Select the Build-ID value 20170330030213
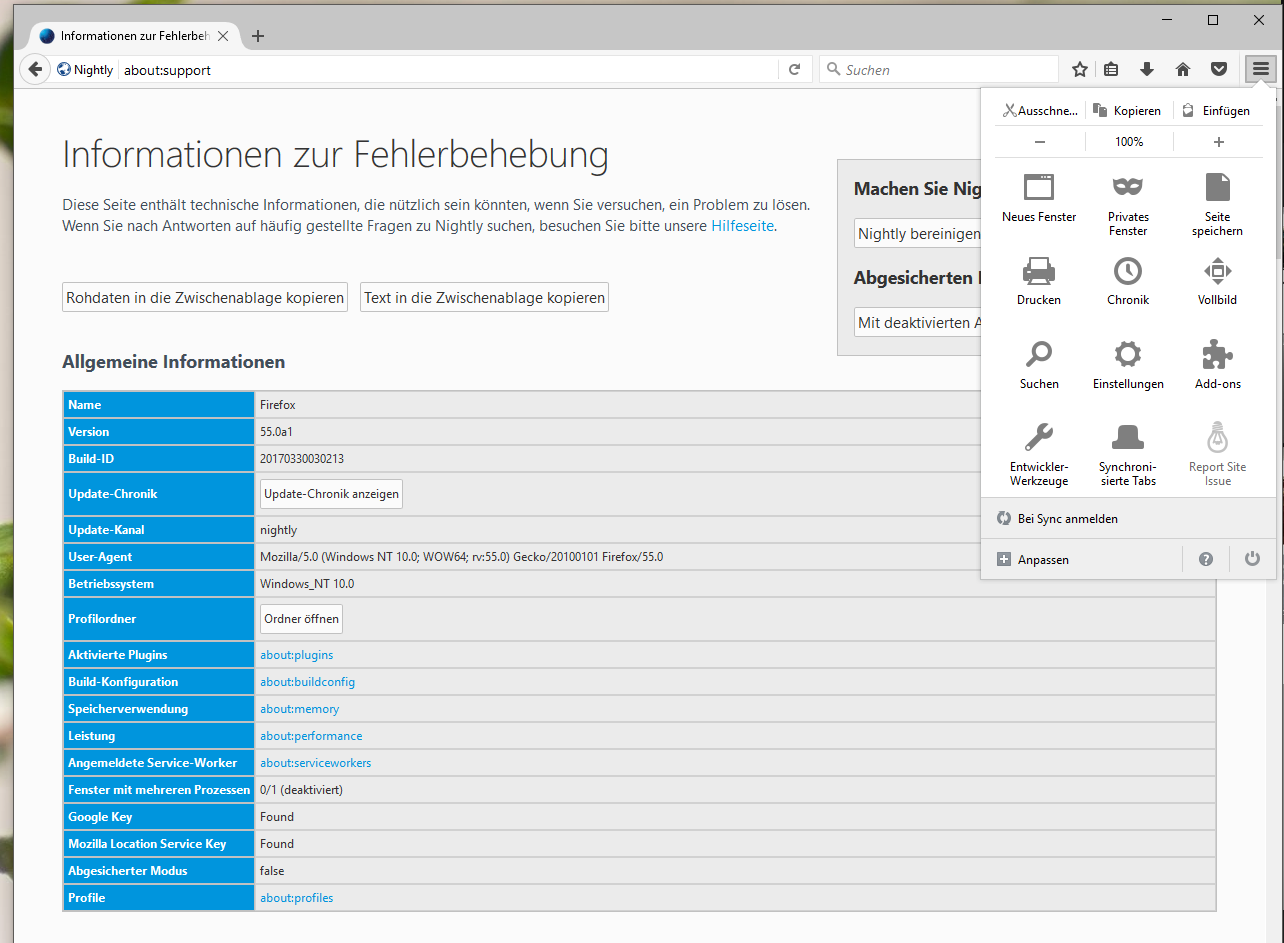 [x=302, y=459]
